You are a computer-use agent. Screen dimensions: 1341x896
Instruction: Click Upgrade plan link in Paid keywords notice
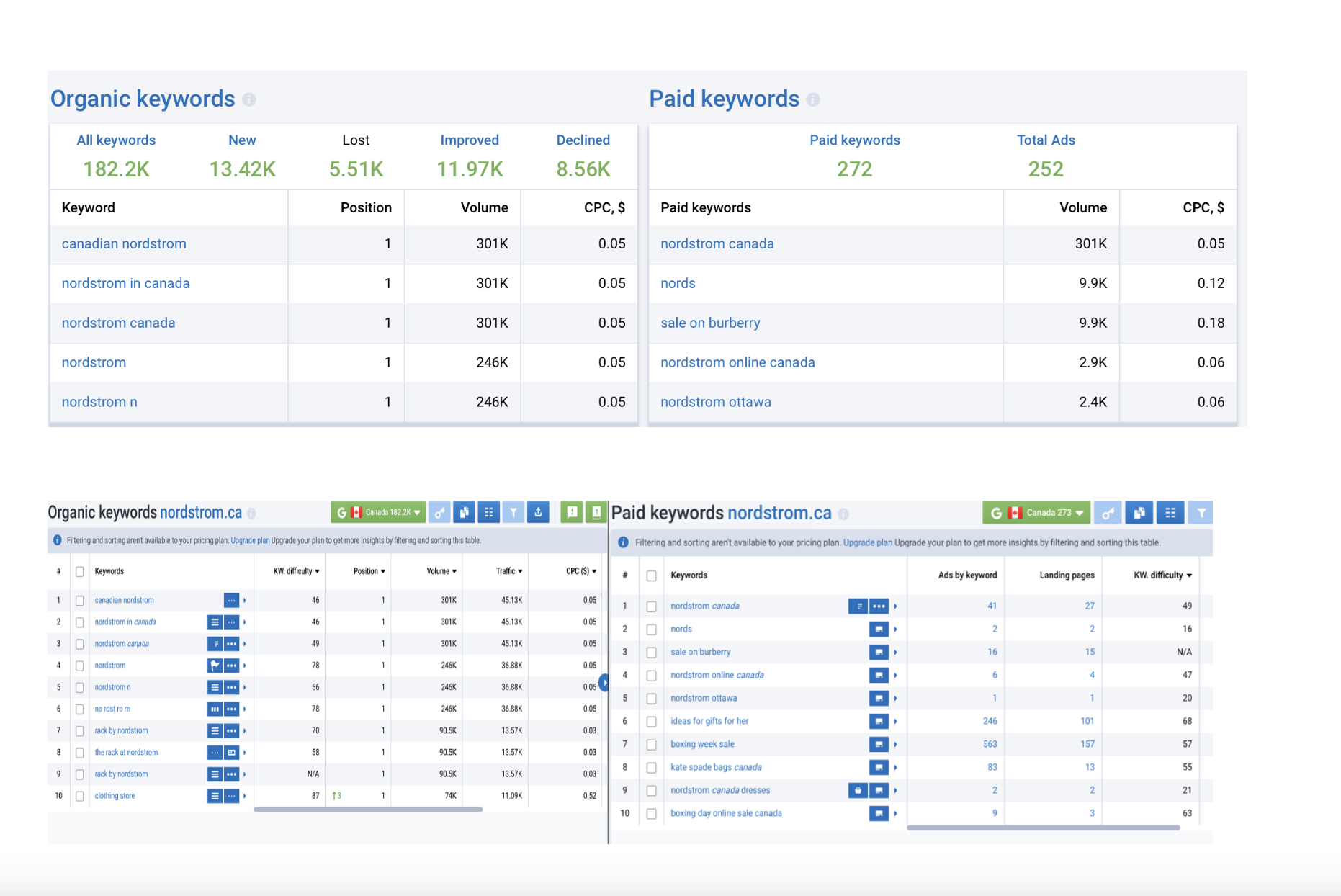[868, 543]
